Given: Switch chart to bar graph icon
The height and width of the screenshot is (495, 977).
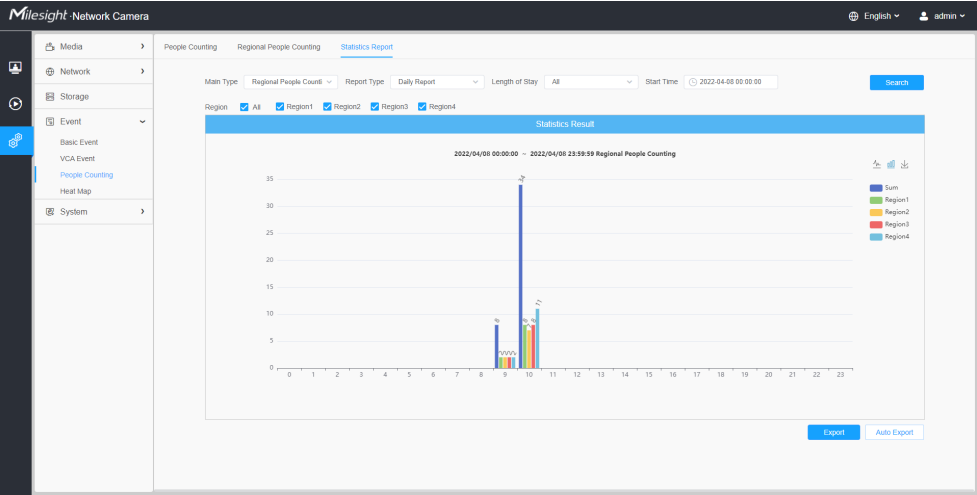Looking at the screenshot, I should click(891, 164).
